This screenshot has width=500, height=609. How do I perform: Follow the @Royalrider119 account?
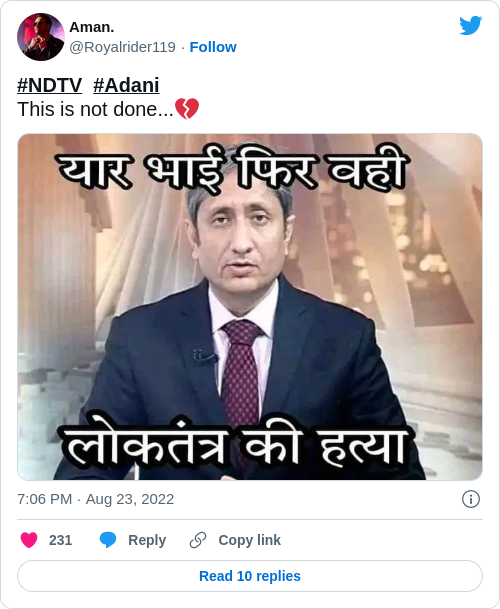tap(213, 47)
